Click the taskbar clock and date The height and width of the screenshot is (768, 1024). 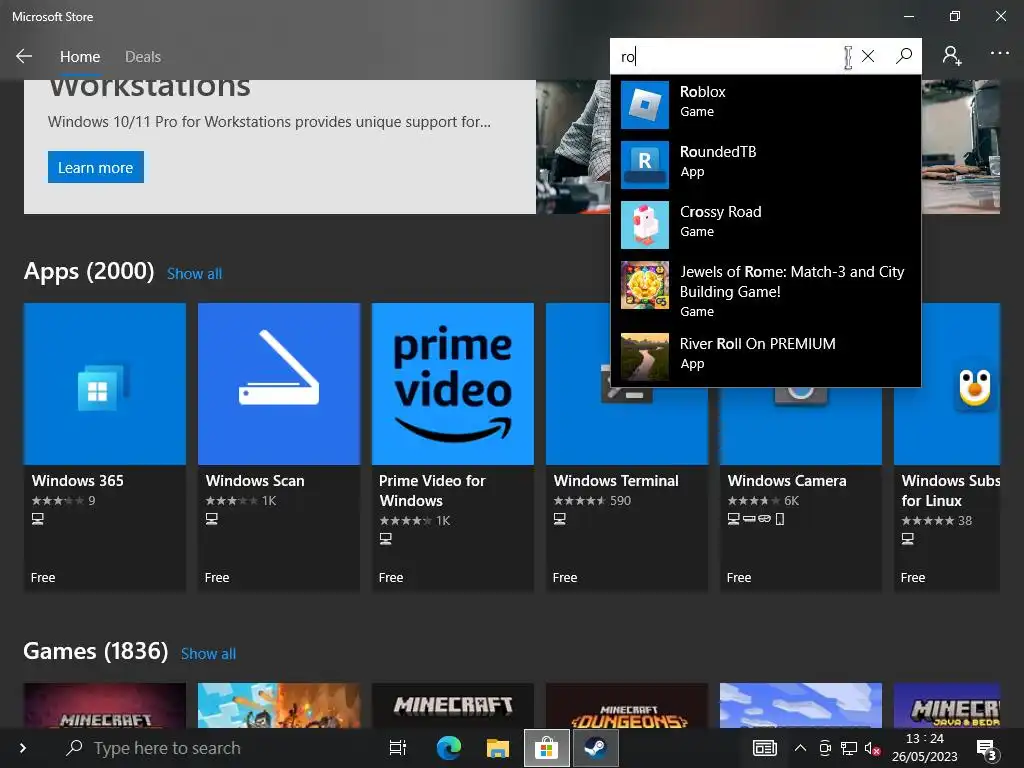[x=925, y=748]
